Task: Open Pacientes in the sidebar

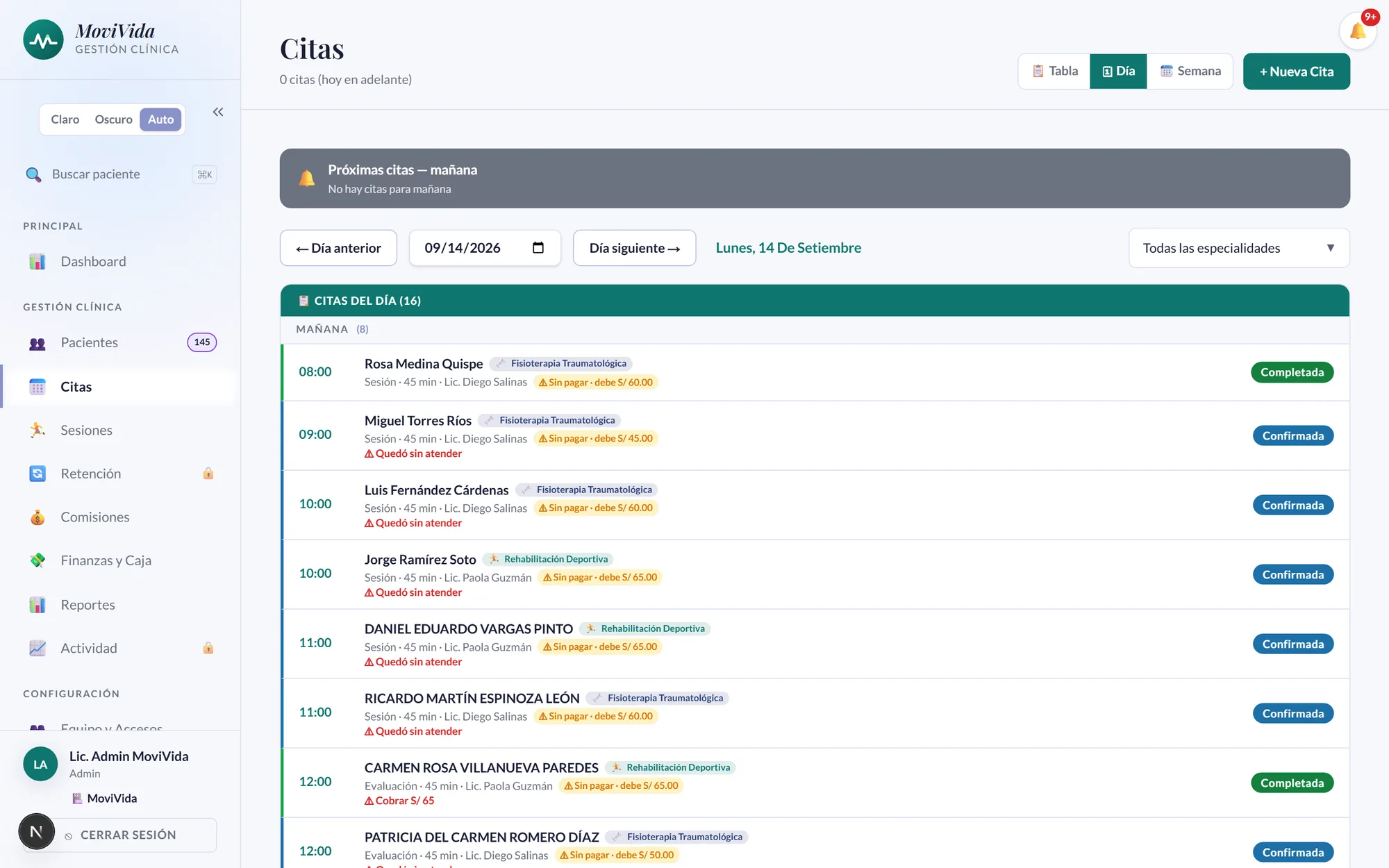Action: pos(122,343)
